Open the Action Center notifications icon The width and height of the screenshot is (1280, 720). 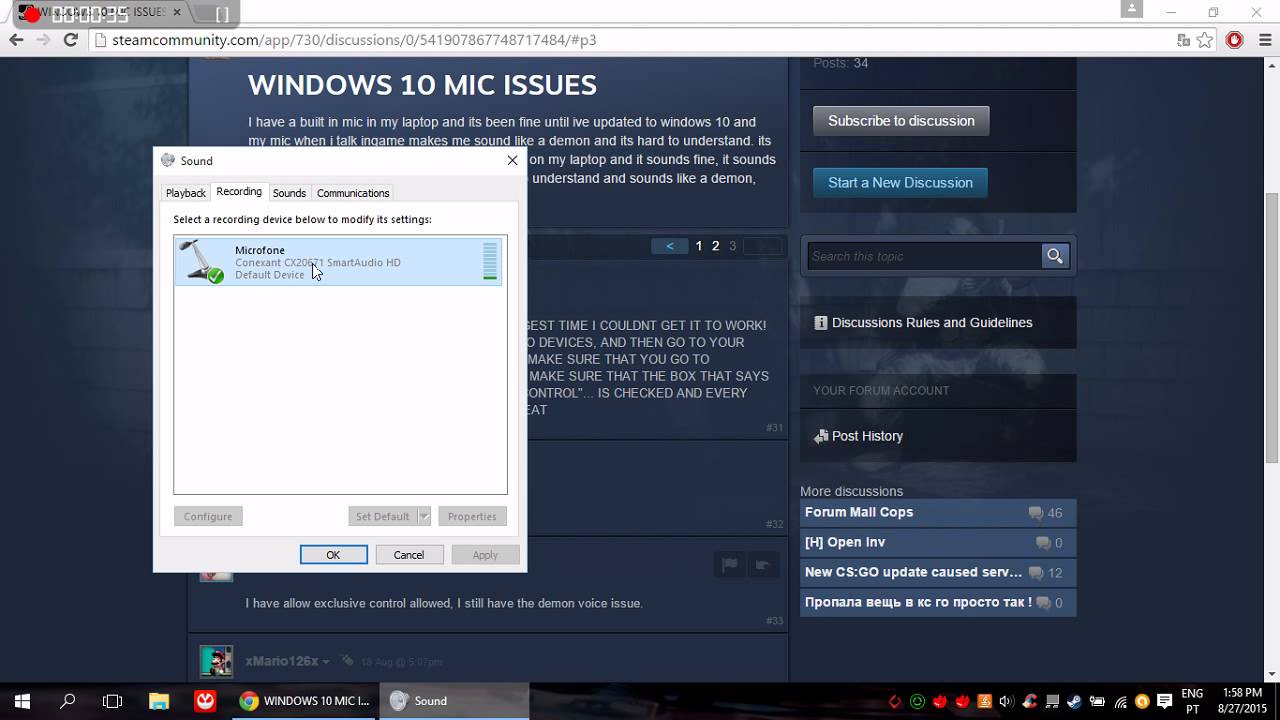click(x=1165, y=701)
